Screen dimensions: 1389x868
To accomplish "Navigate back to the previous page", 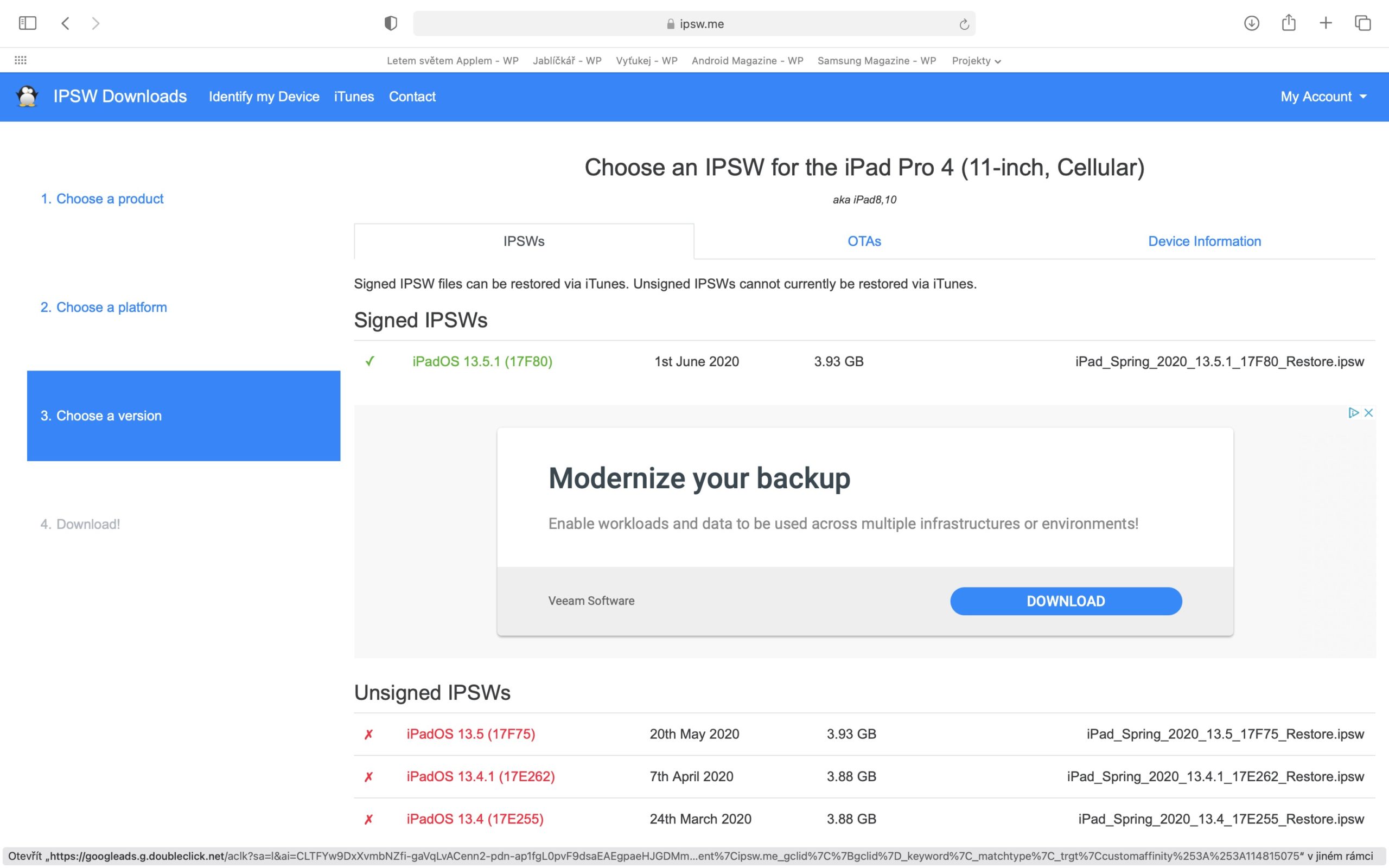I will tap(66, 23).
